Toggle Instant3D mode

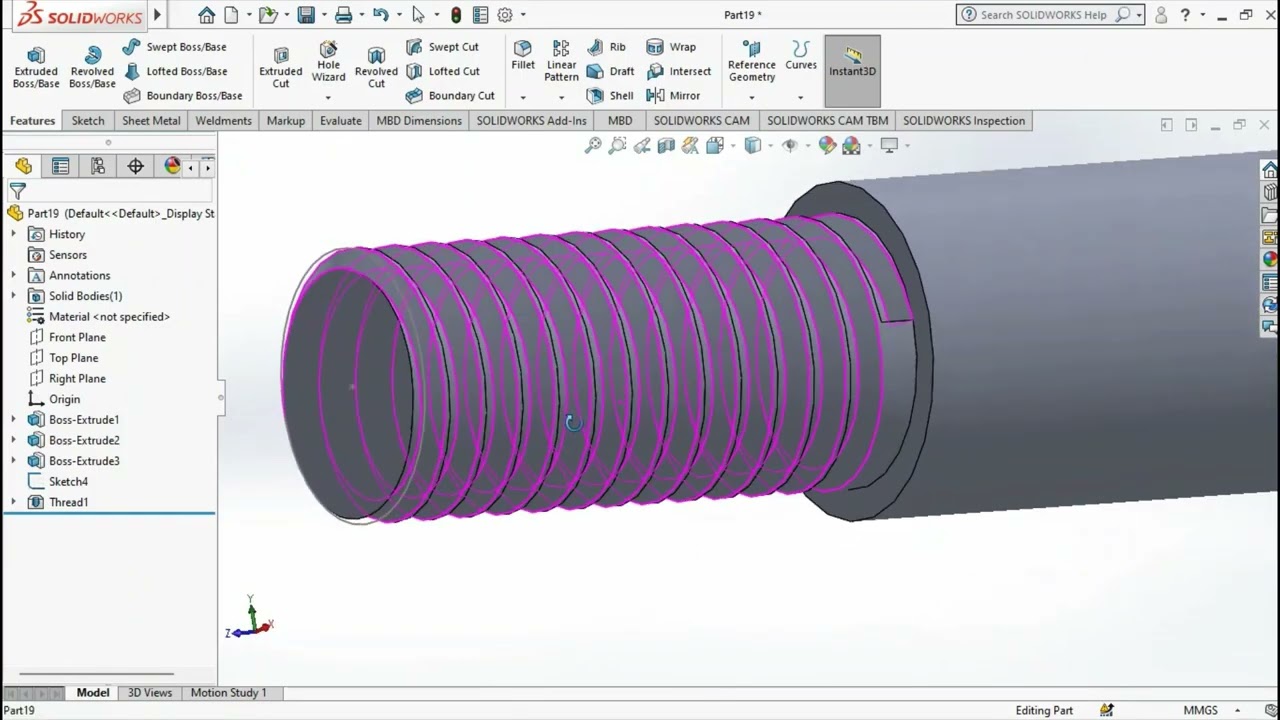click(x=852, y=70)
